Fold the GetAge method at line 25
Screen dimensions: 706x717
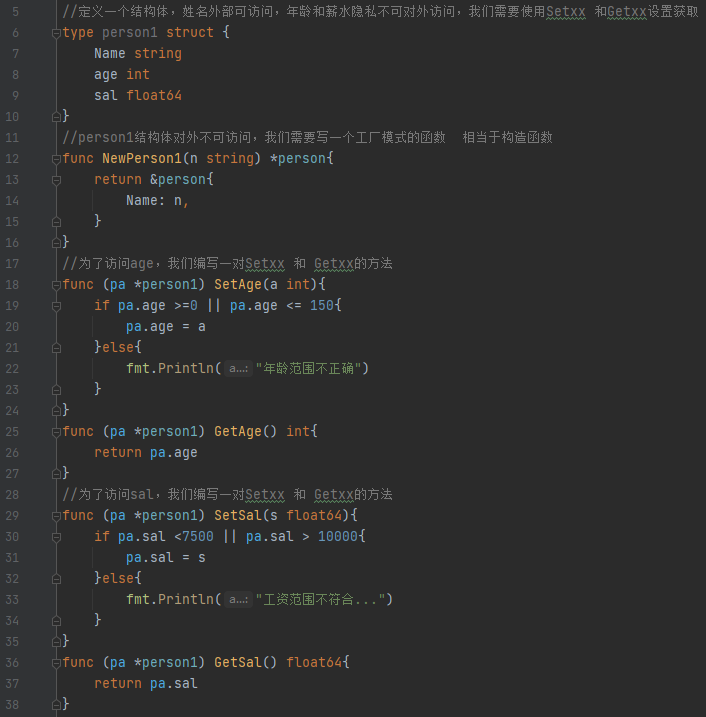(x=55, y=432)
